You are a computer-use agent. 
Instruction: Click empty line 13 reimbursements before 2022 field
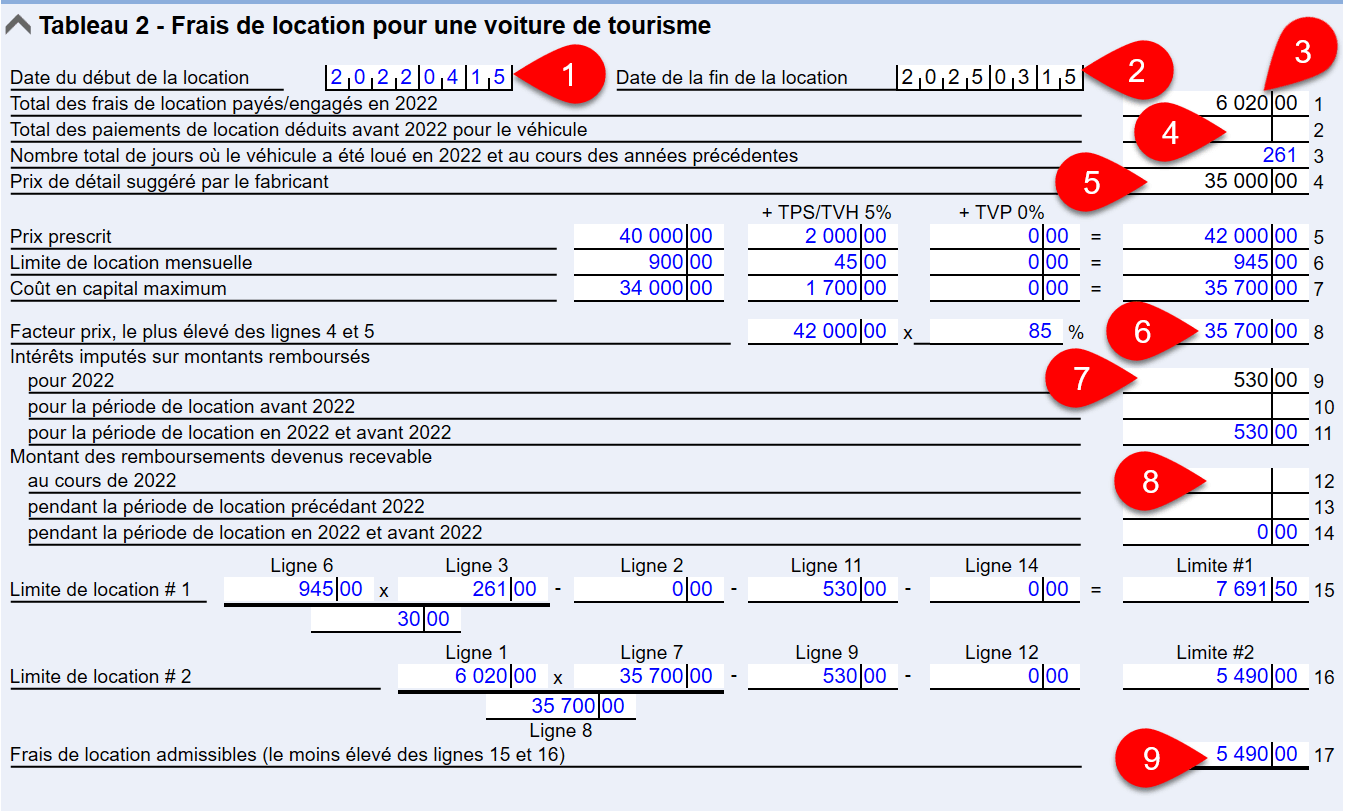1215,507
